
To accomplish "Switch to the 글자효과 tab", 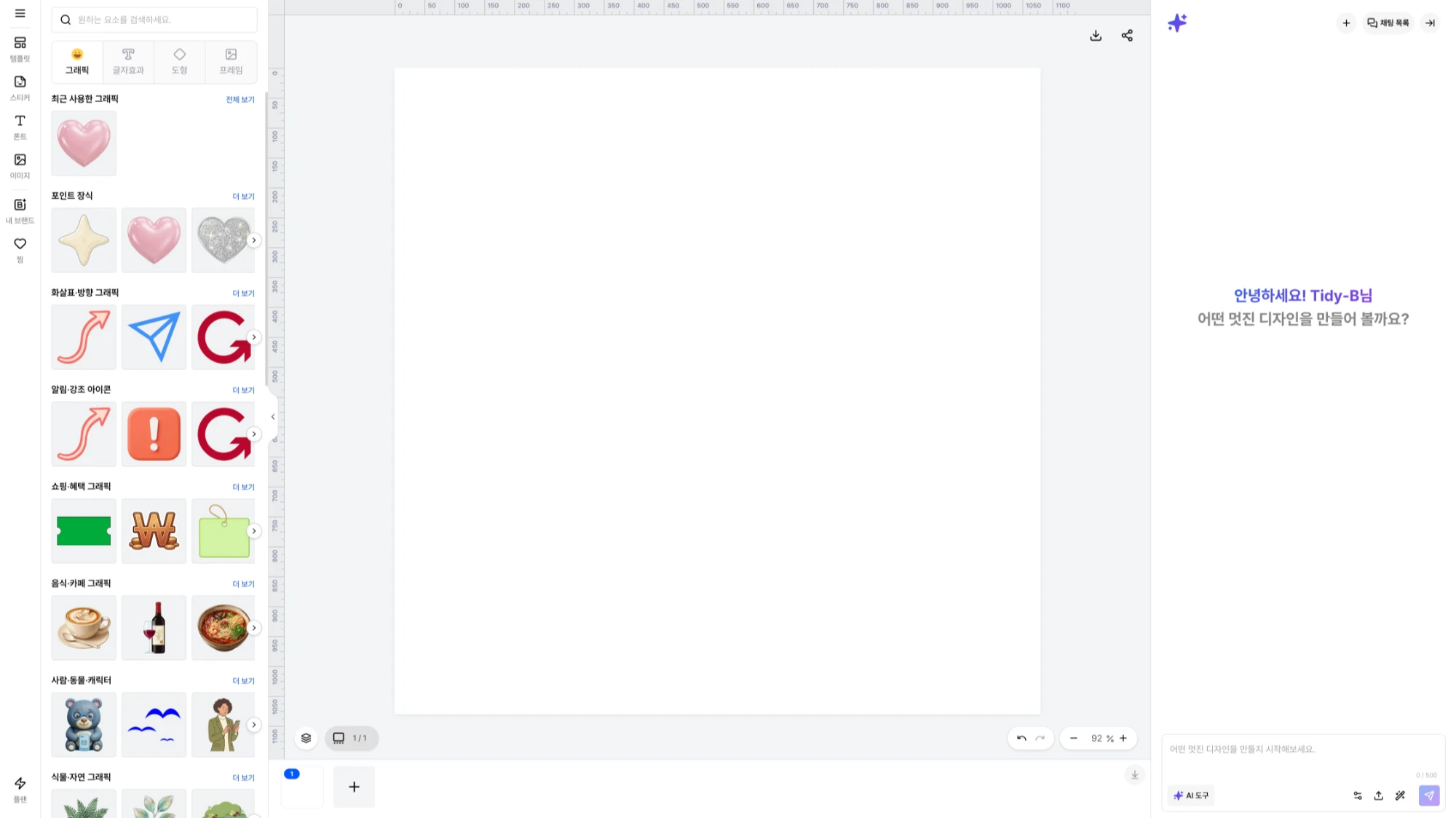I will [128, 61].
